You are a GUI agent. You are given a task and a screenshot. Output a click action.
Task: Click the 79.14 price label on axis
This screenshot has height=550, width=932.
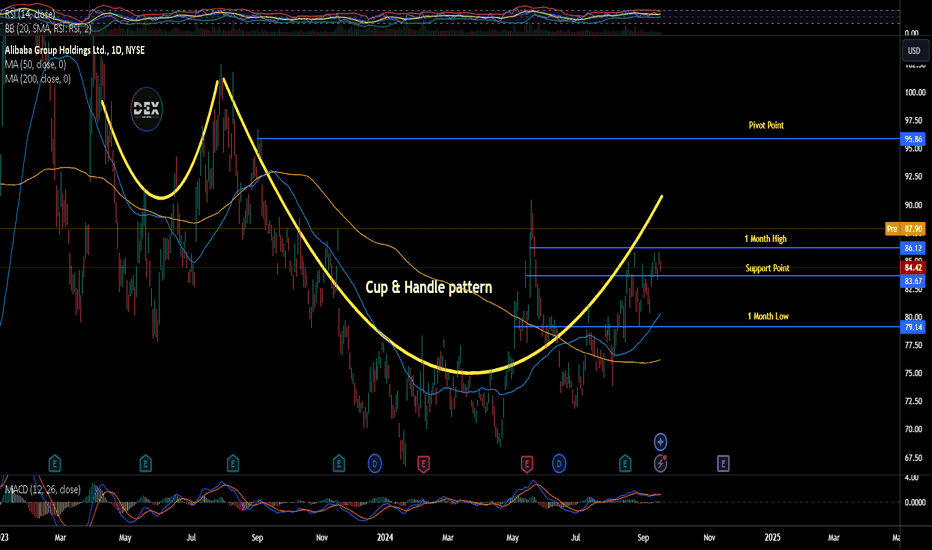(913, 327)
